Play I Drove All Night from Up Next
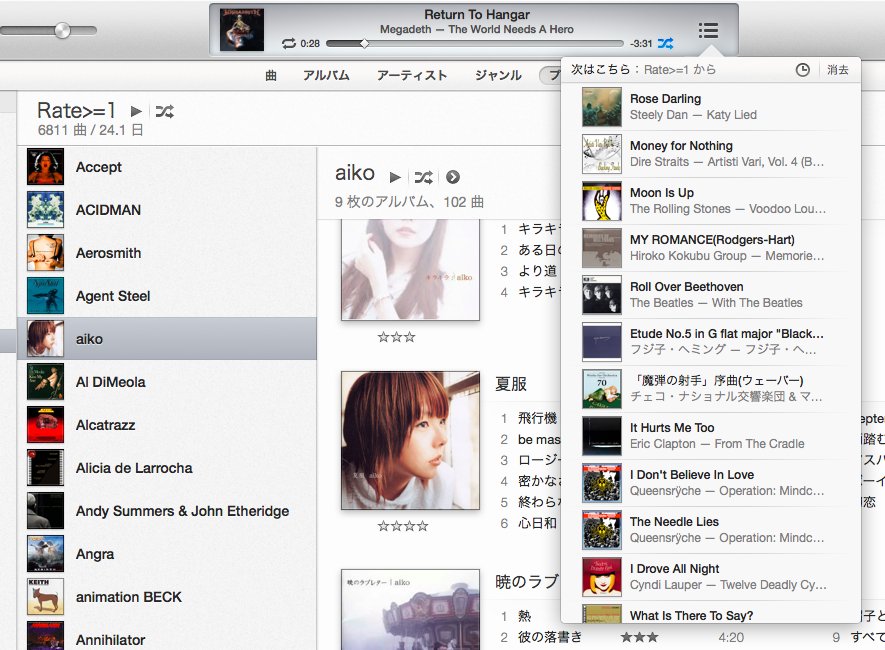Image resolution: width=885 pixels, height=650 pixels. tap(711, 577)
